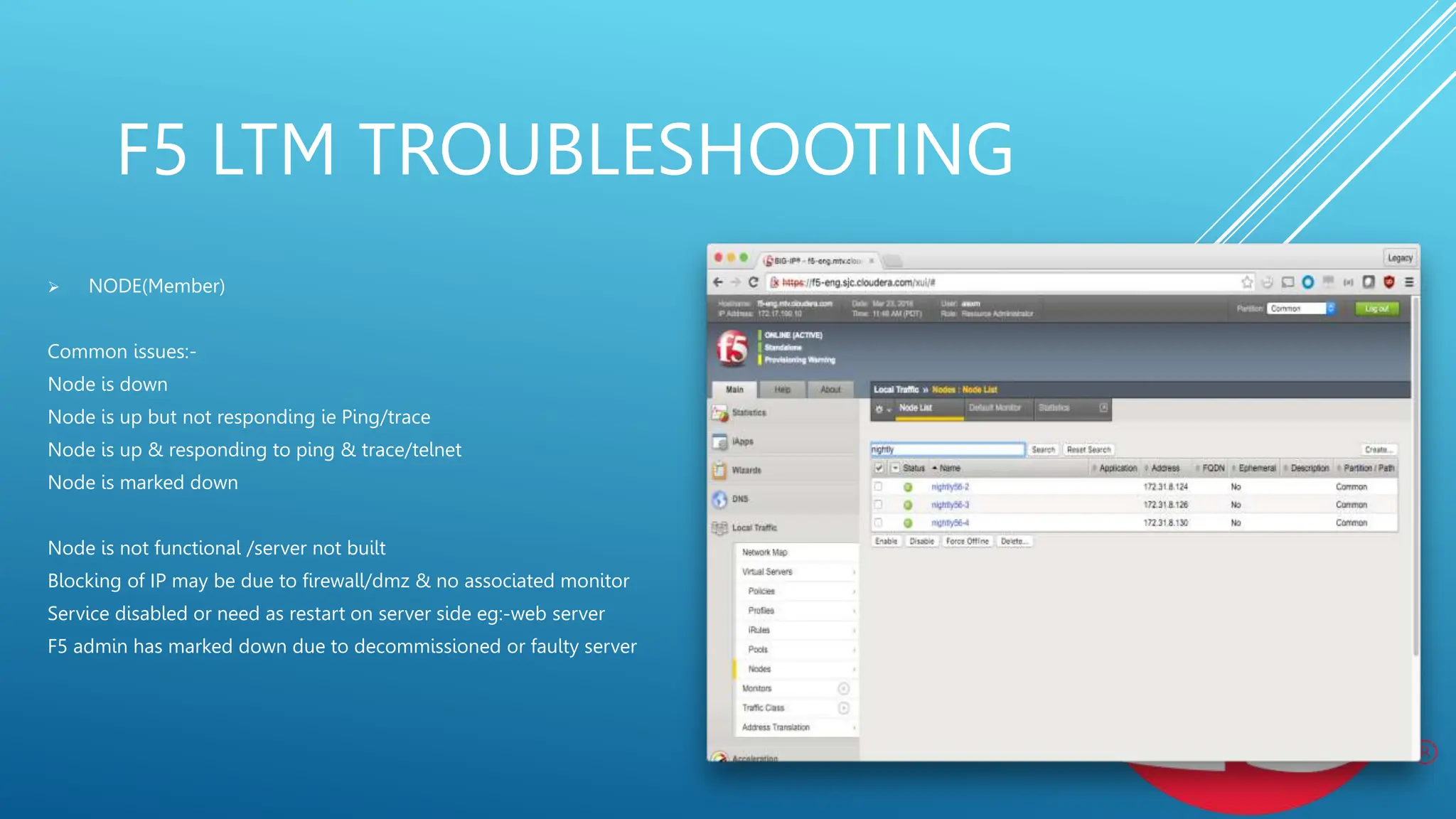Click the green status icon for nightly56-4
Image resolution: width=1456 pixels, height=819 pixels.
point(908,523)
